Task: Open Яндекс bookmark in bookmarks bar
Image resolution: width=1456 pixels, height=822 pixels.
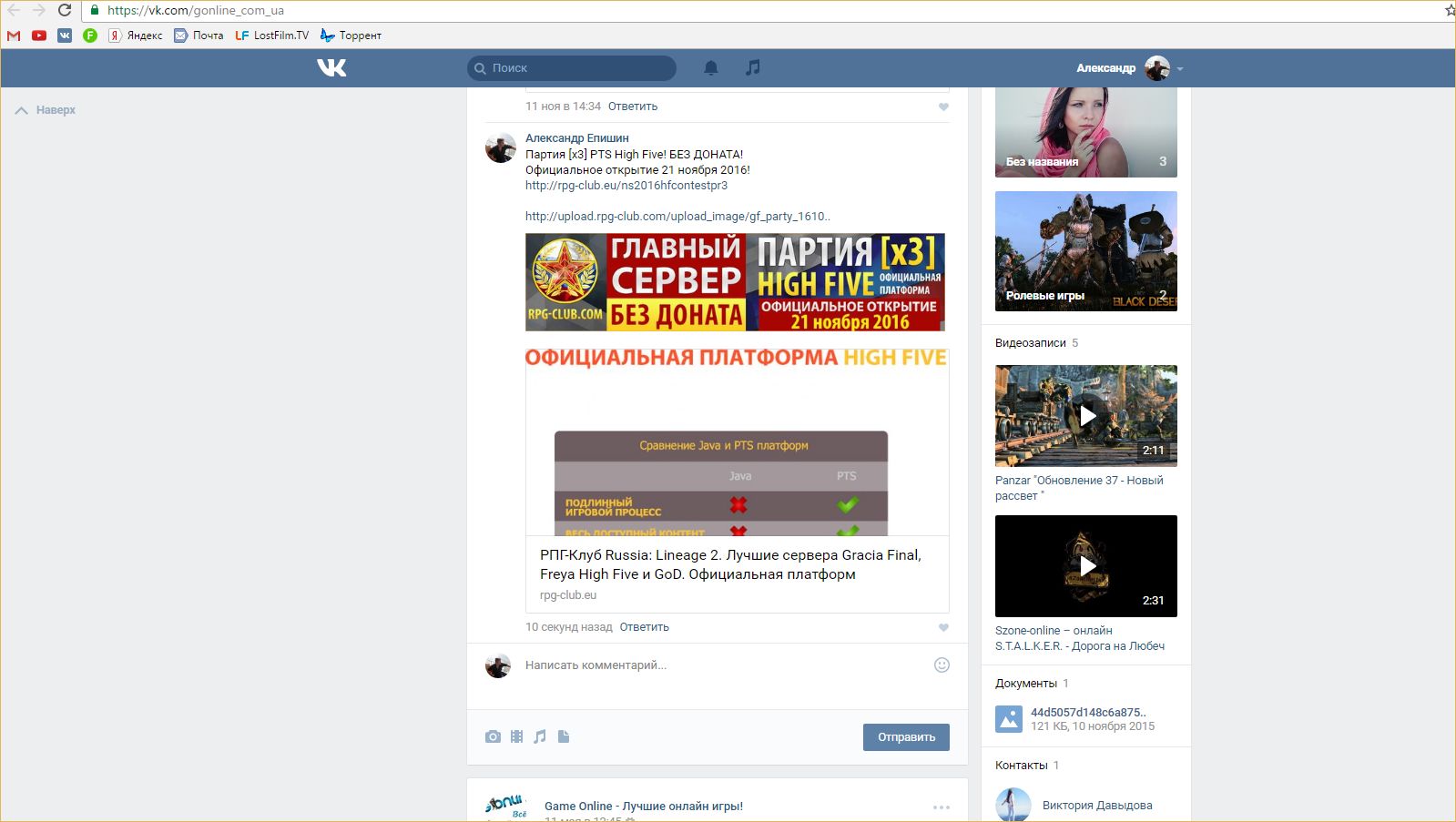Action: 136,36
